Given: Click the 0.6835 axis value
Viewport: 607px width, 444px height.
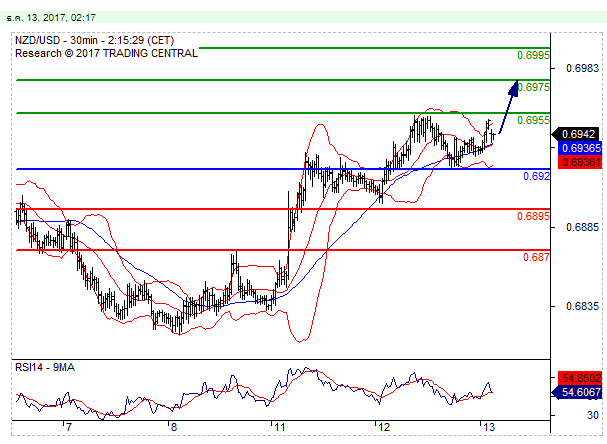Looking at the screenshot, I should [x=582, y=306].
